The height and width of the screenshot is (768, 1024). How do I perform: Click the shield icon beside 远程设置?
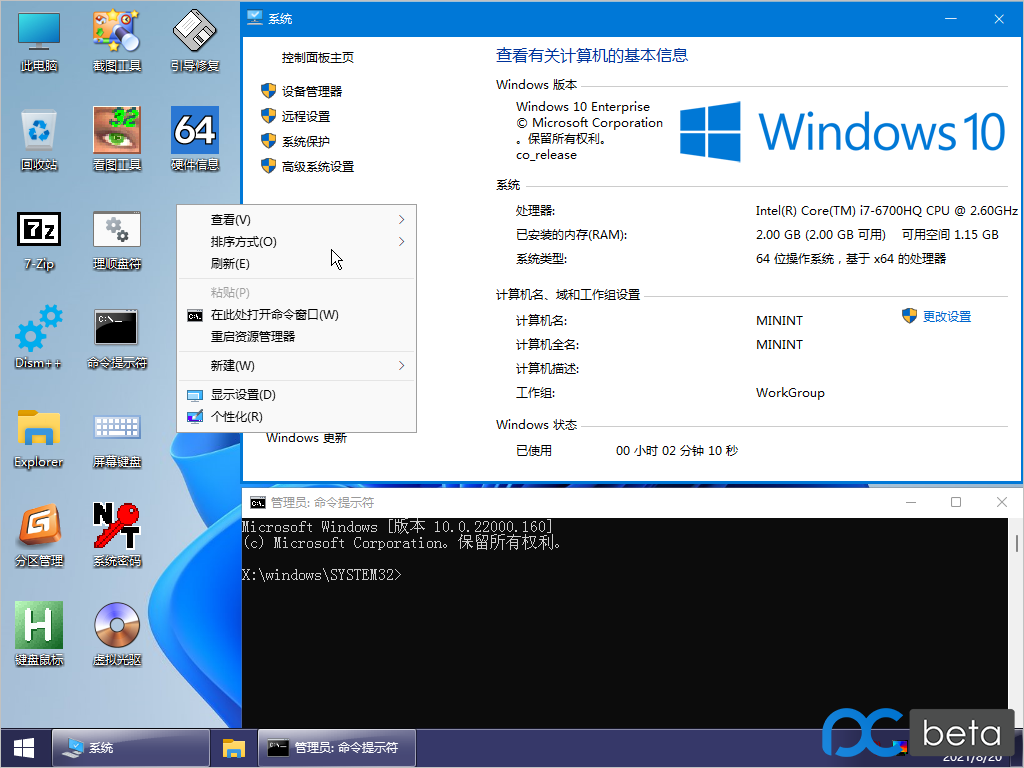pyautogui.click(x=268, y=116)
